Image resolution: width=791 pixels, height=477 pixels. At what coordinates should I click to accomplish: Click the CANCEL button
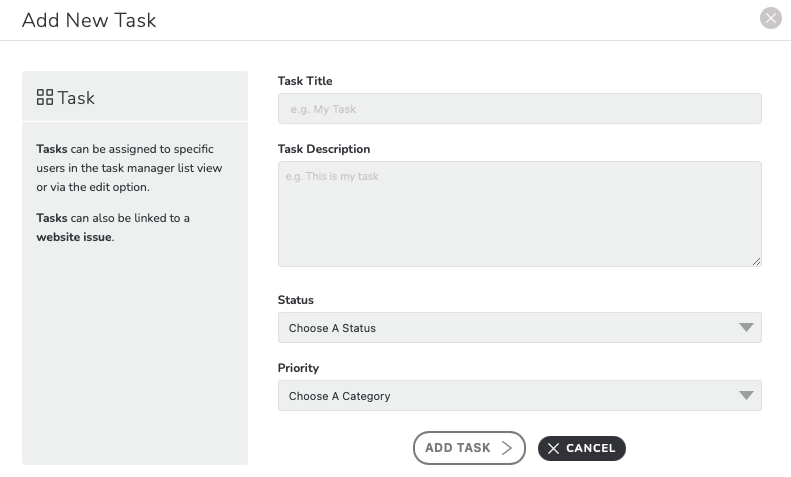[582, 448]
